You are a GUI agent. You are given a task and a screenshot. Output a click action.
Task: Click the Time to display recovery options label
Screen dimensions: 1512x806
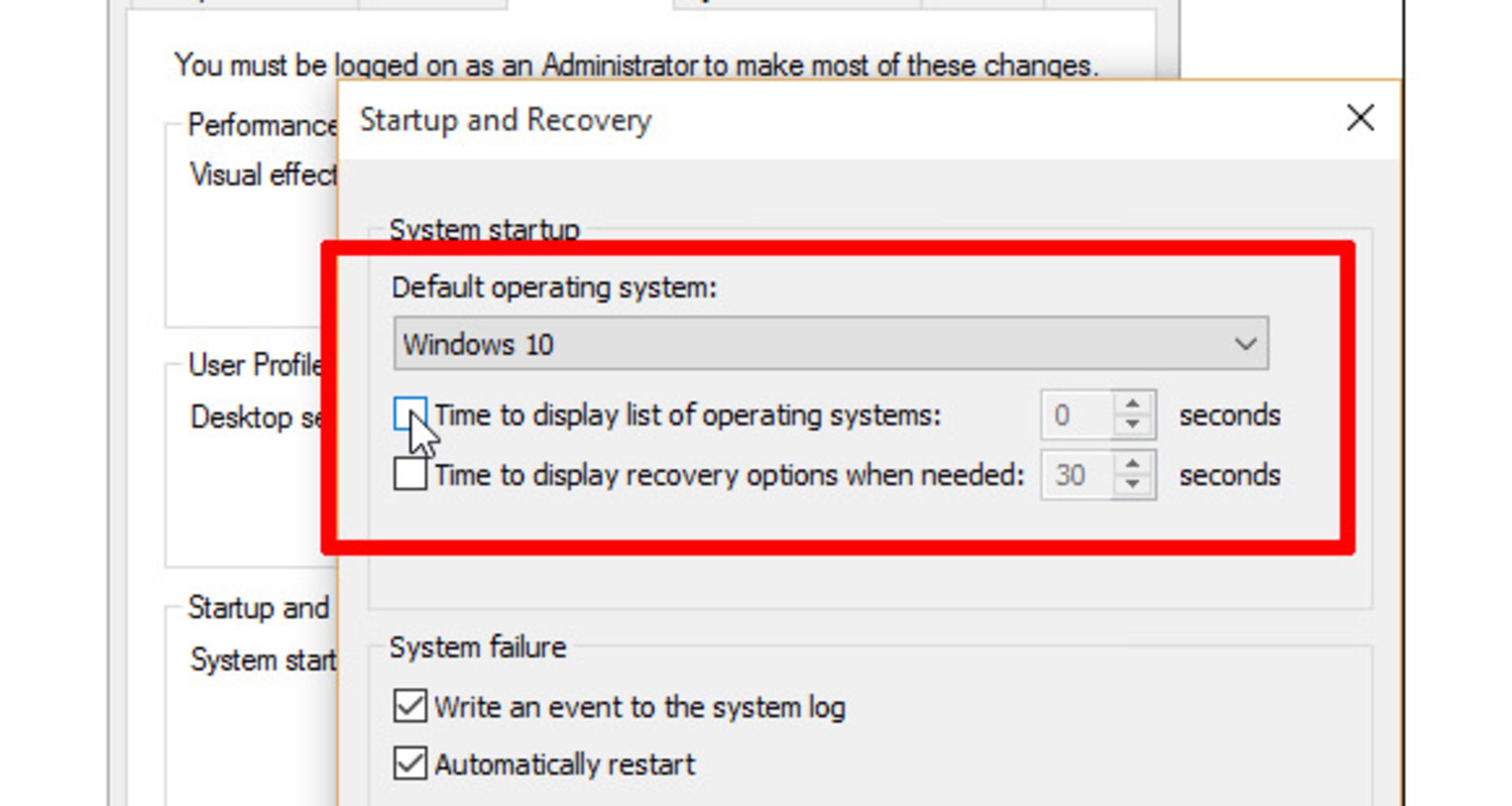point(729,475)
